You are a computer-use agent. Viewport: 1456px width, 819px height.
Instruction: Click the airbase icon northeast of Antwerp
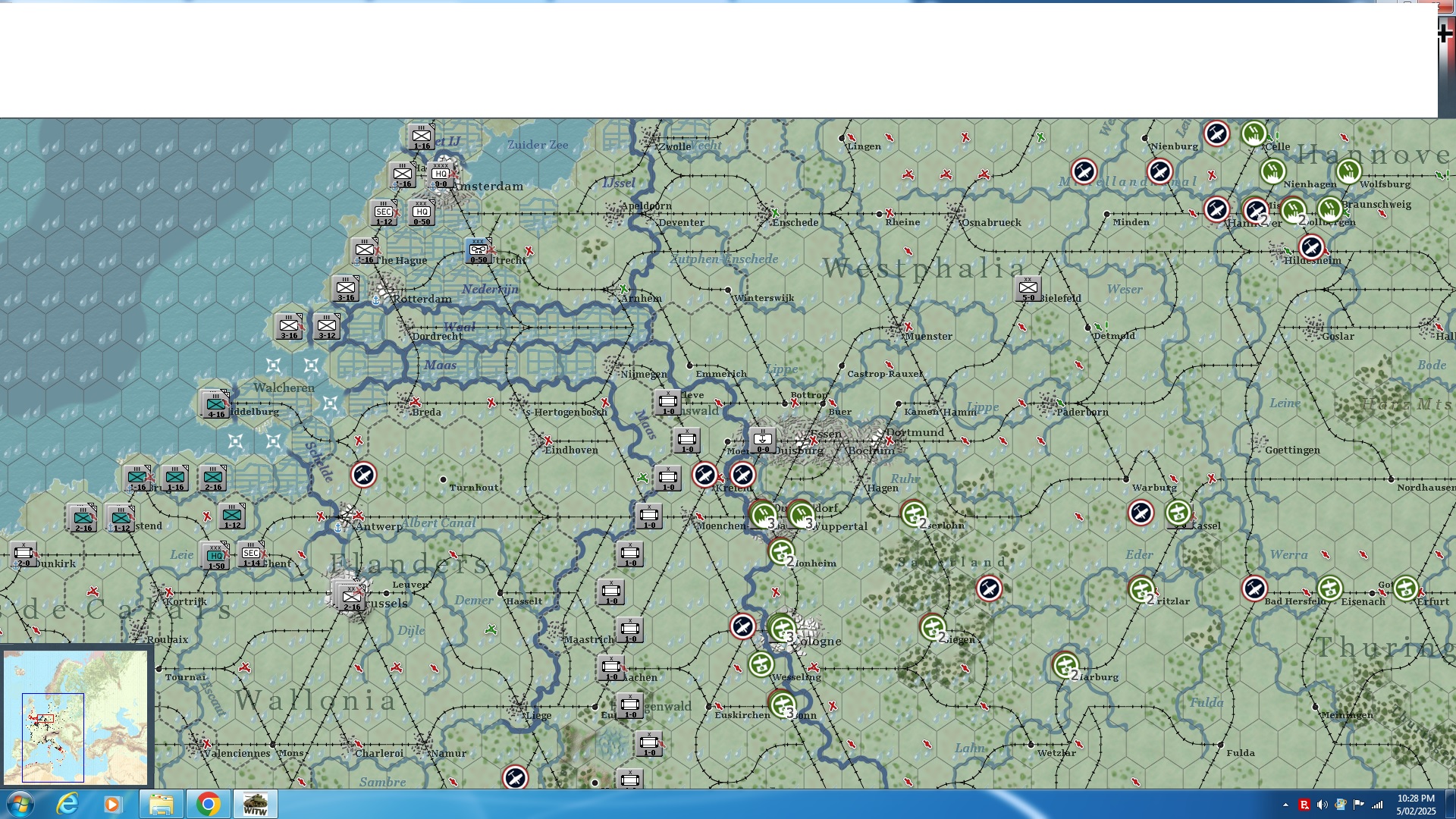click(x=364, y=475)
